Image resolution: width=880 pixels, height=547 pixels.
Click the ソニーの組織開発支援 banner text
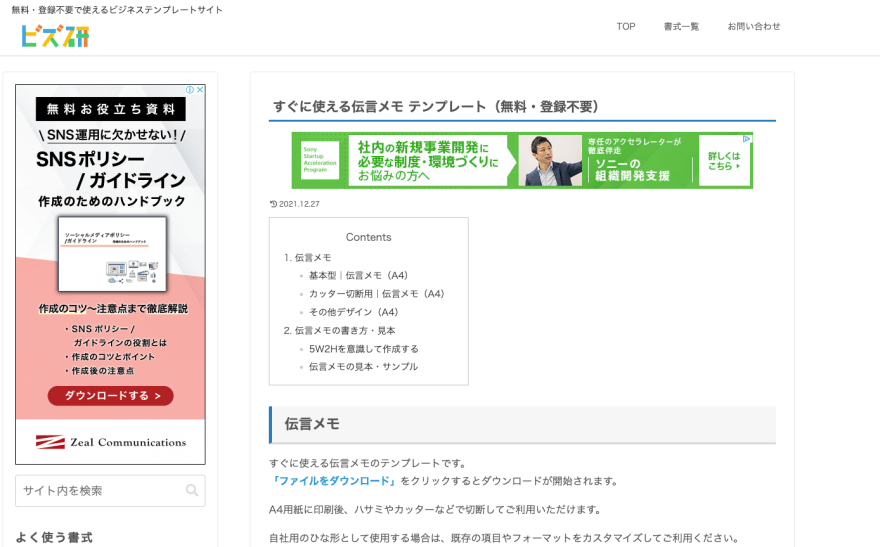click(632, 169)
